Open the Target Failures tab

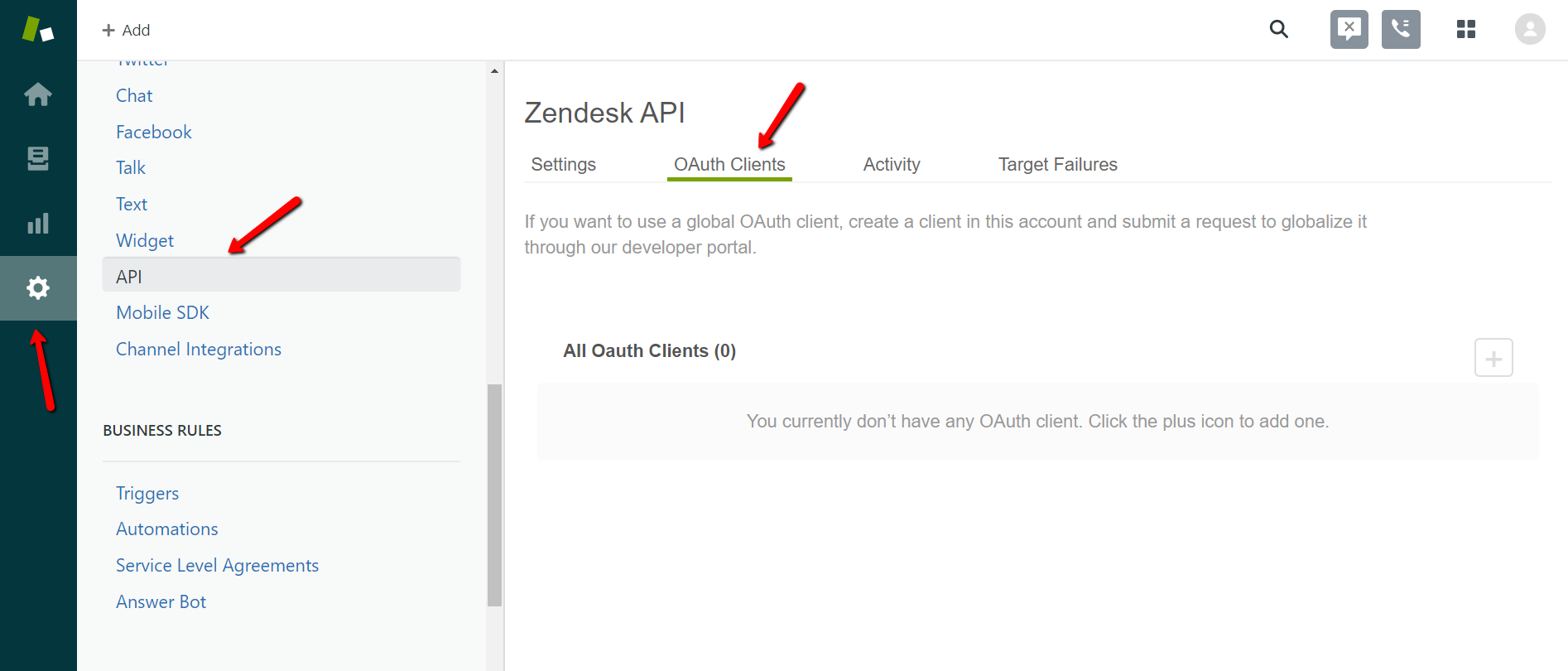pyautogui.click(x=1058, y=164)
